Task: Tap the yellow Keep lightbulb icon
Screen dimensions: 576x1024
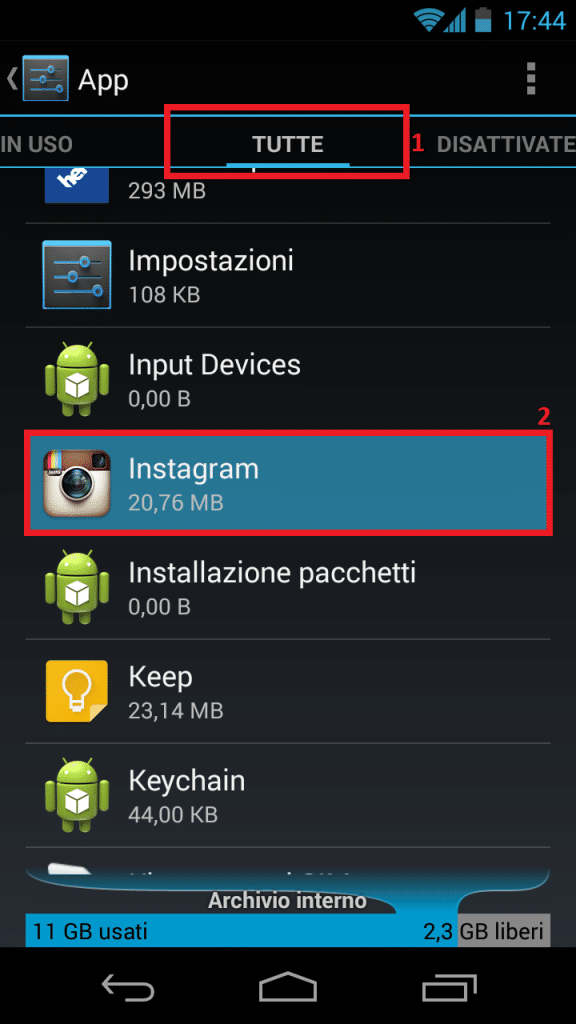Action: coord(76,692)
